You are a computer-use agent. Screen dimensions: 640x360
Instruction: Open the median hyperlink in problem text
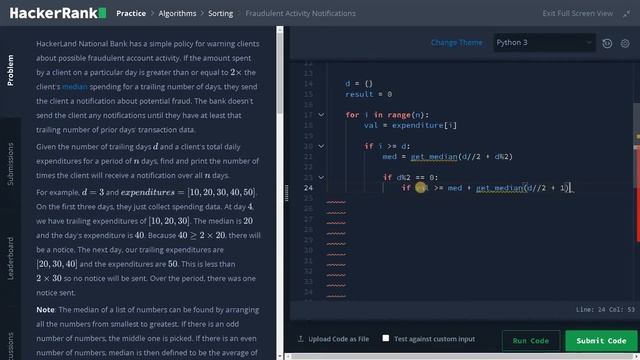75,87
